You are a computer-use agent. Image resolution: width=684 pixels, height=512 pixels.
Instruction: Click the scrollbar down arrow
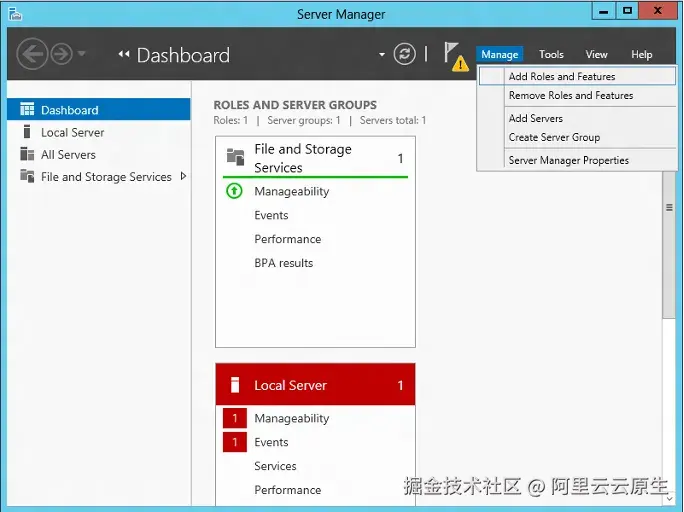click(670, 498)
